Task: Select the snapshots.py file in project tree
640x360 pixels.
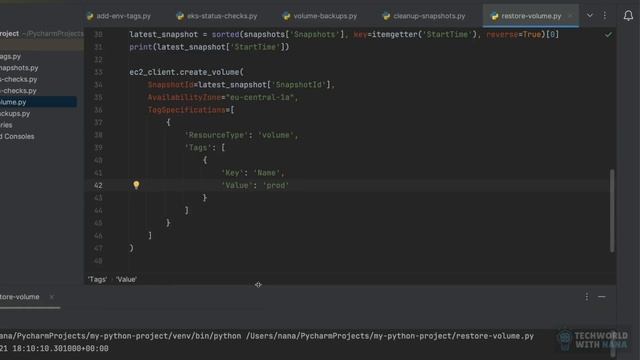Action: click(19, 68)
